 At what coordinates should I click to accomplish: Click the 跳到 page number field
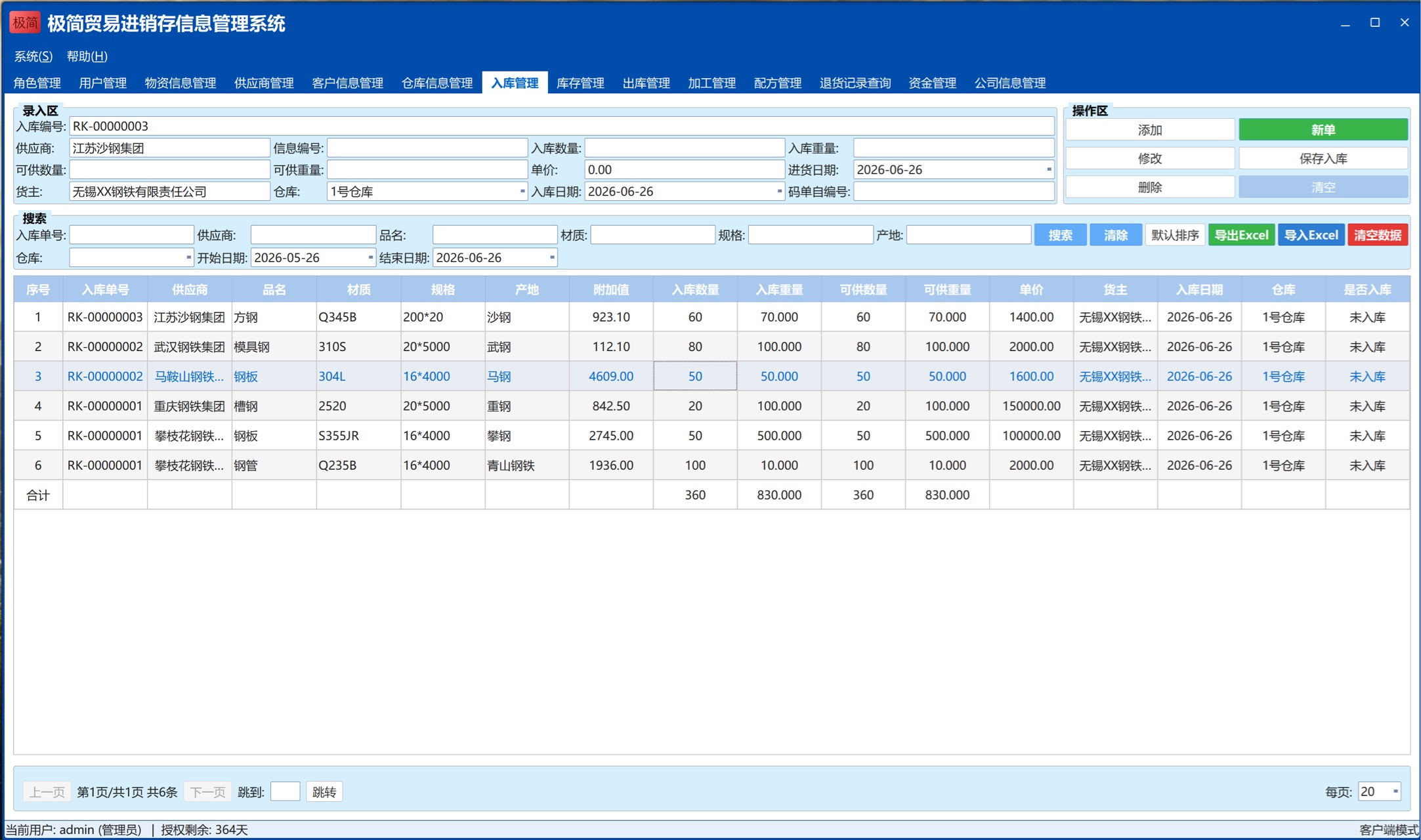285,791
